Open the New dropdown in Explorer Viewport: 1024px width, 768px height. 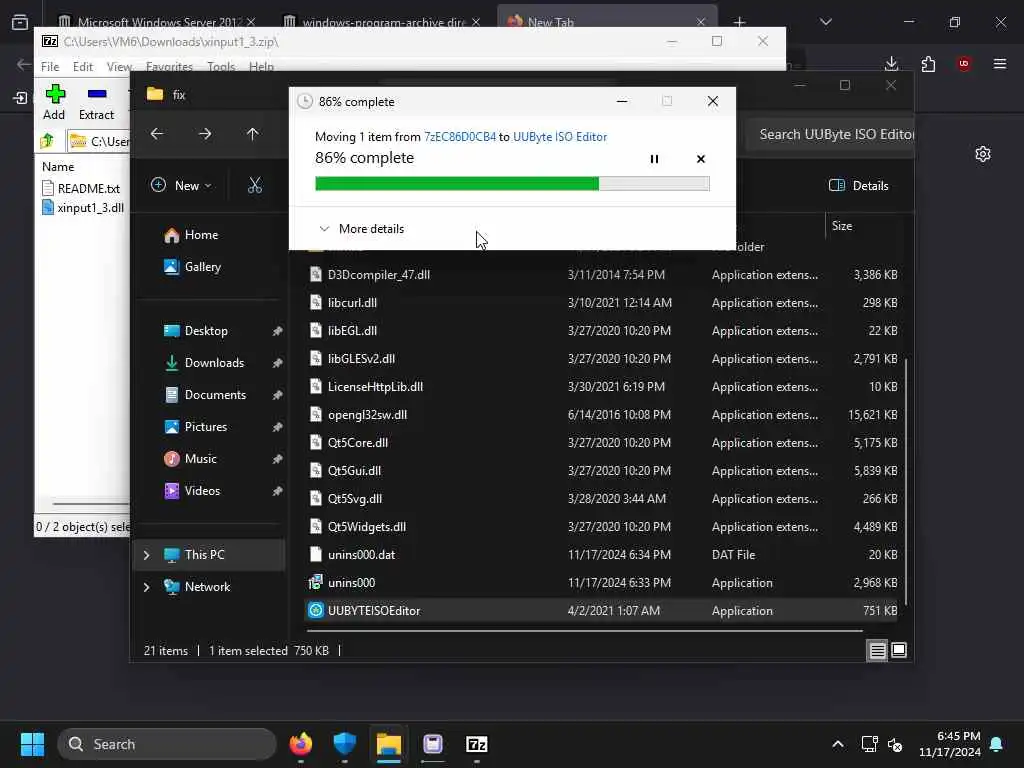(181, 185)
